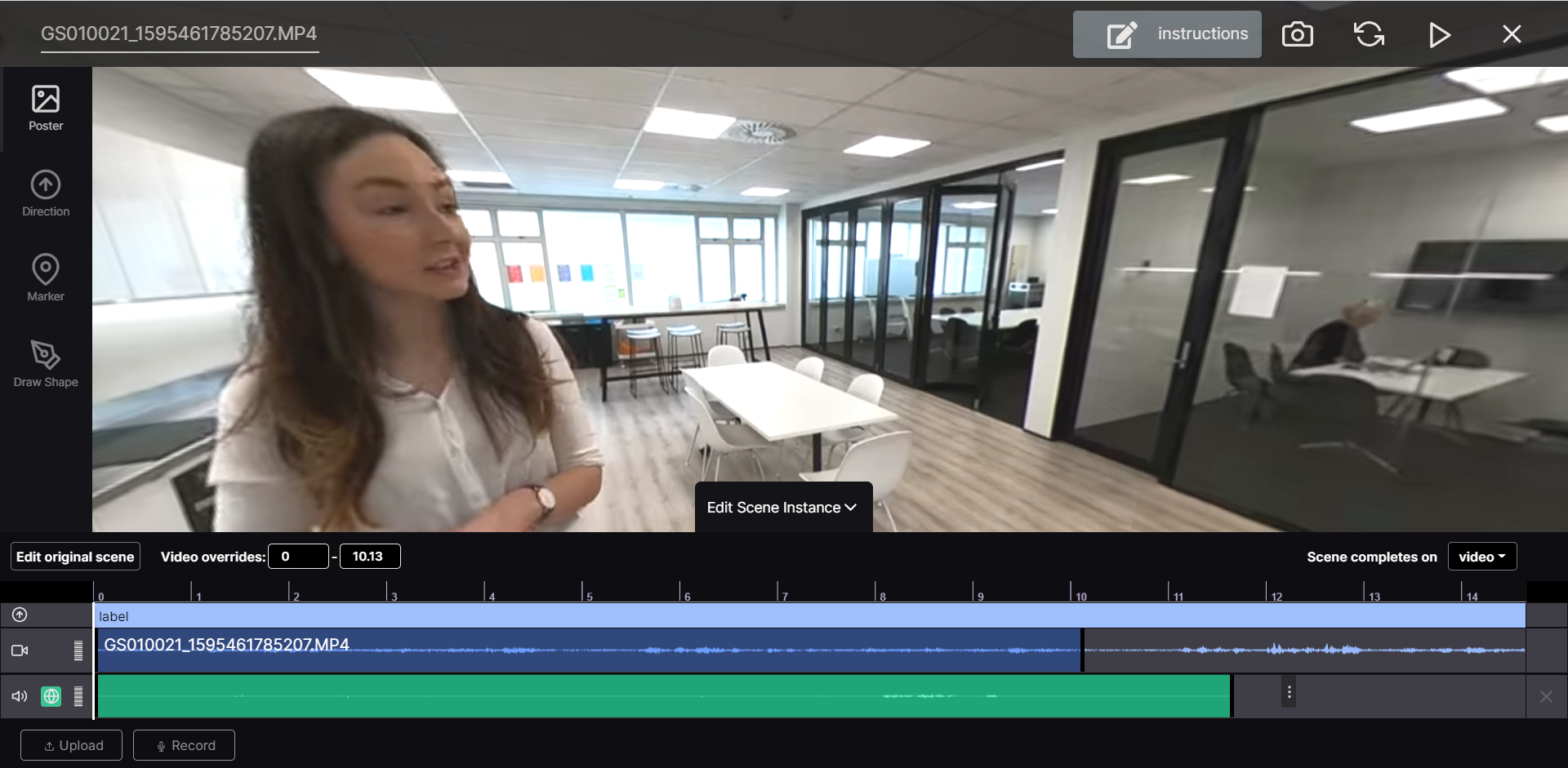Close the scene editor

[1512, 34]
